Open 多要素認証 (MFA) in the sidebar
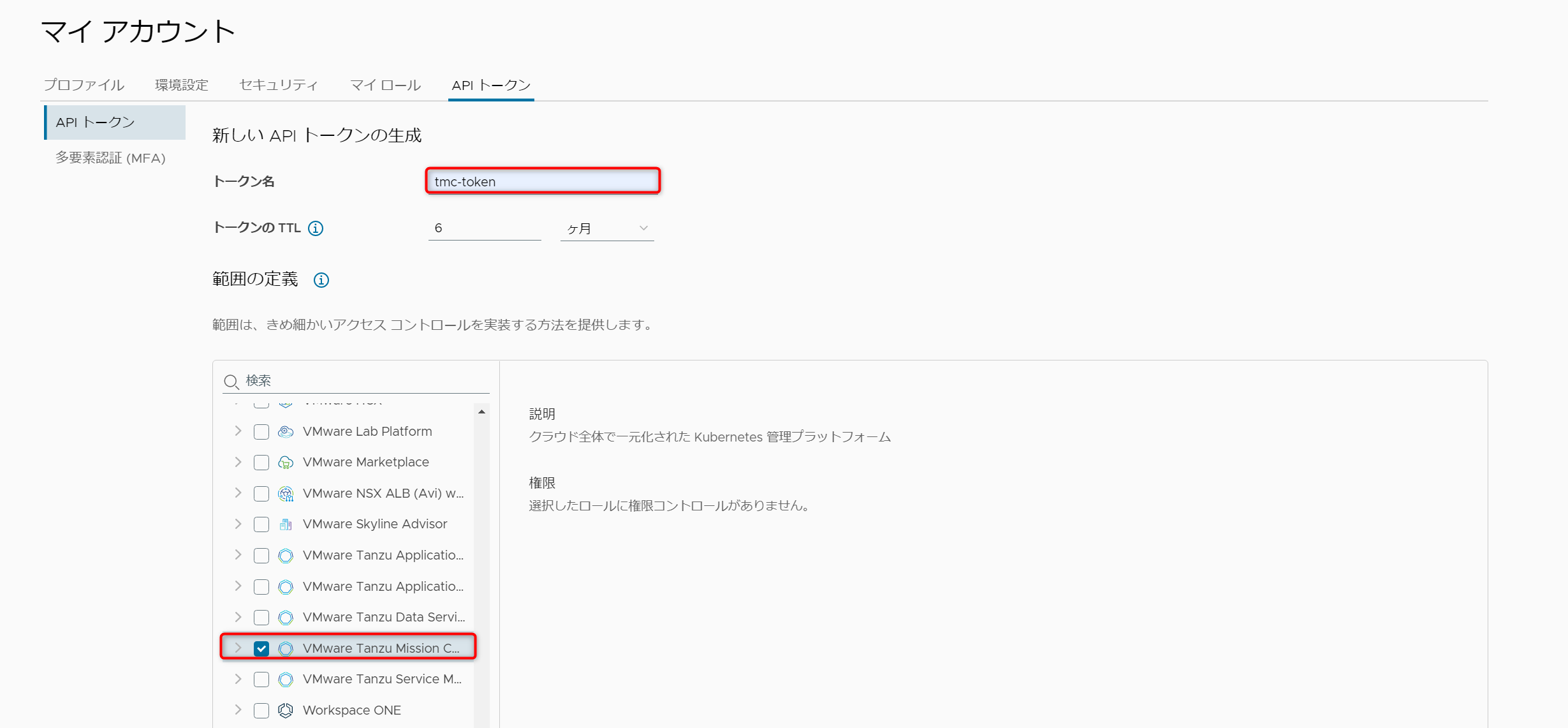 [x=110, y=158]
